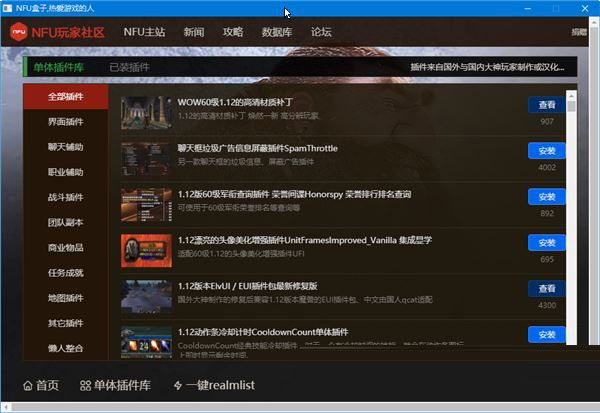
Task: Open the 新闻 navigation item
Action: pos(194,32)
